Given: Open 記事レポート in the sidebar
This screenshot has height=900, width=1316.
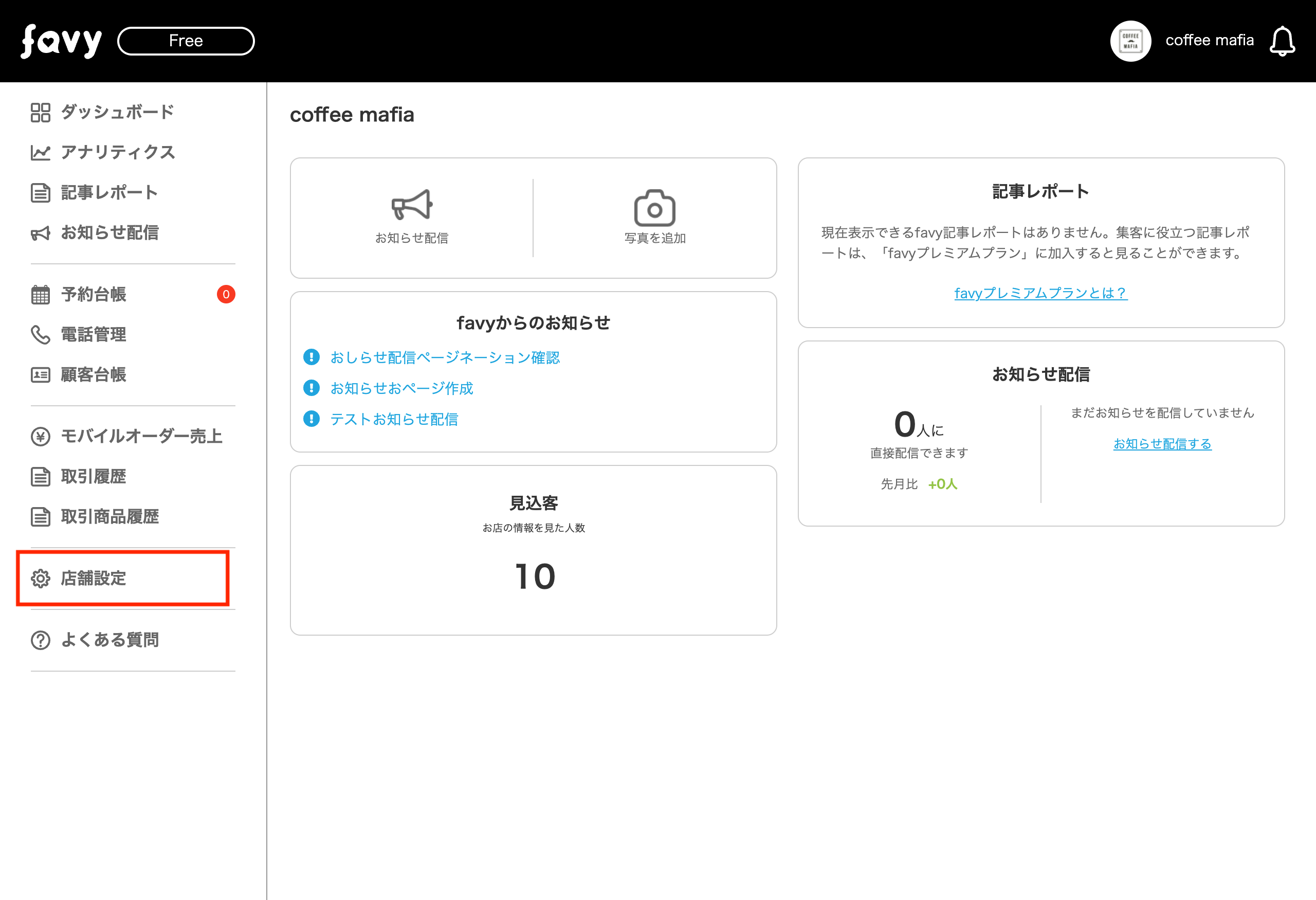Looking at the screenshot, I should point(108,192).
